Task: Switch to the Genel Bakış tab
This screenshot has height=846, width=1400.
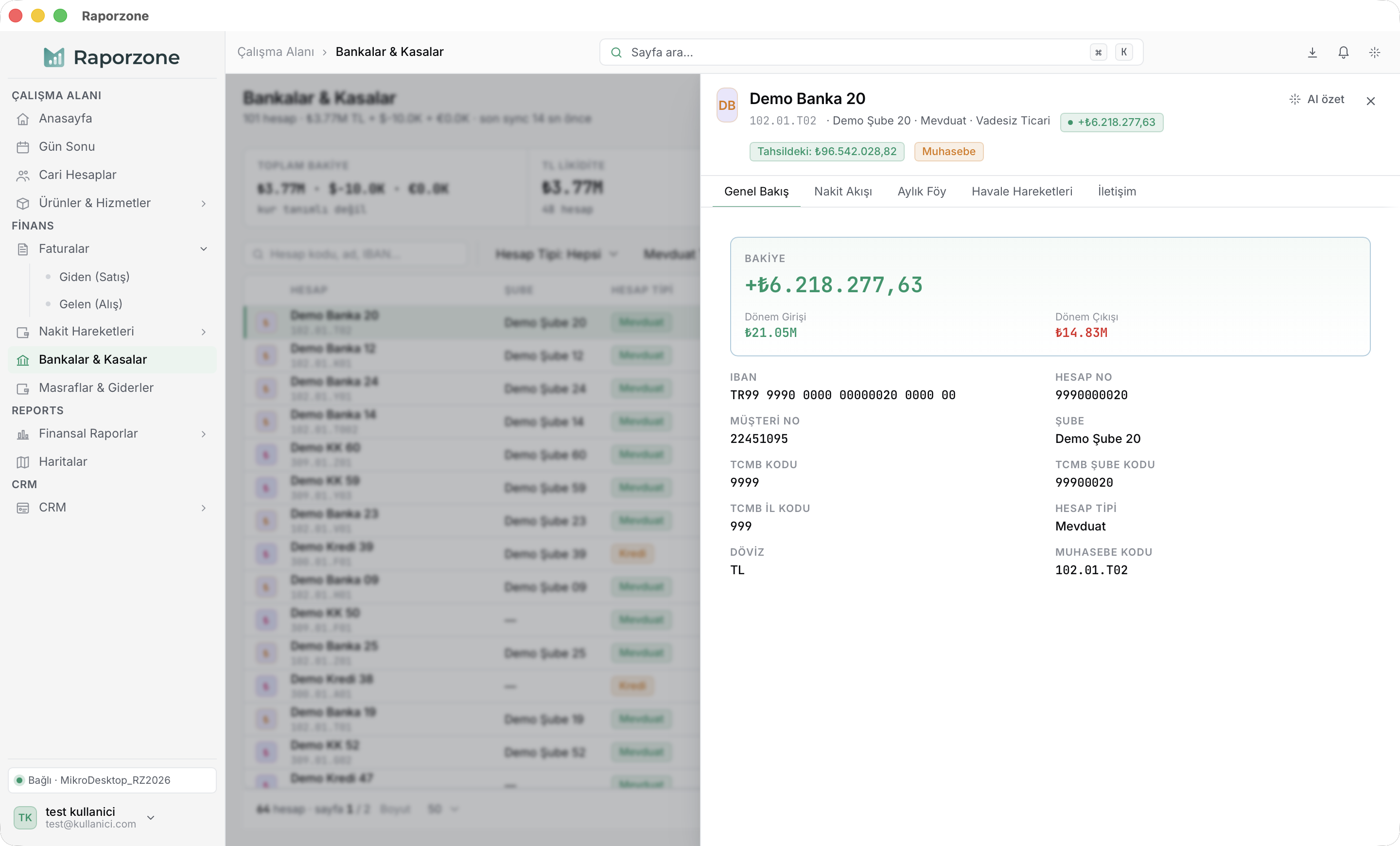Action: pos(756,192)
